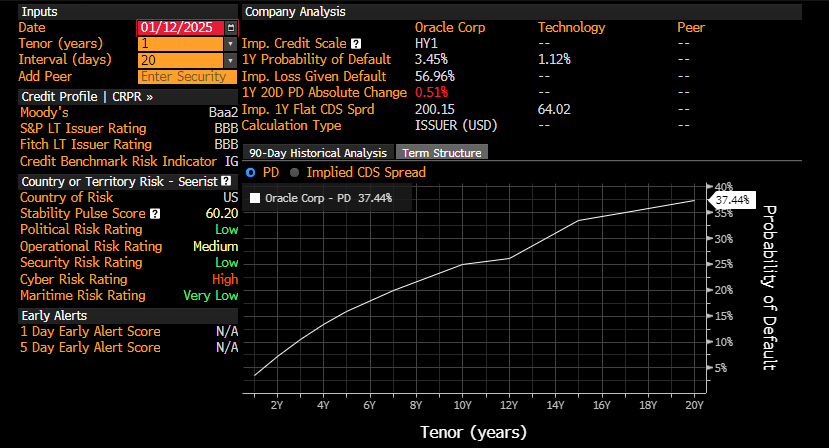Click the help icon beside Seerist heading
This screenshot has width=829, height=448.
pos(226,181)
